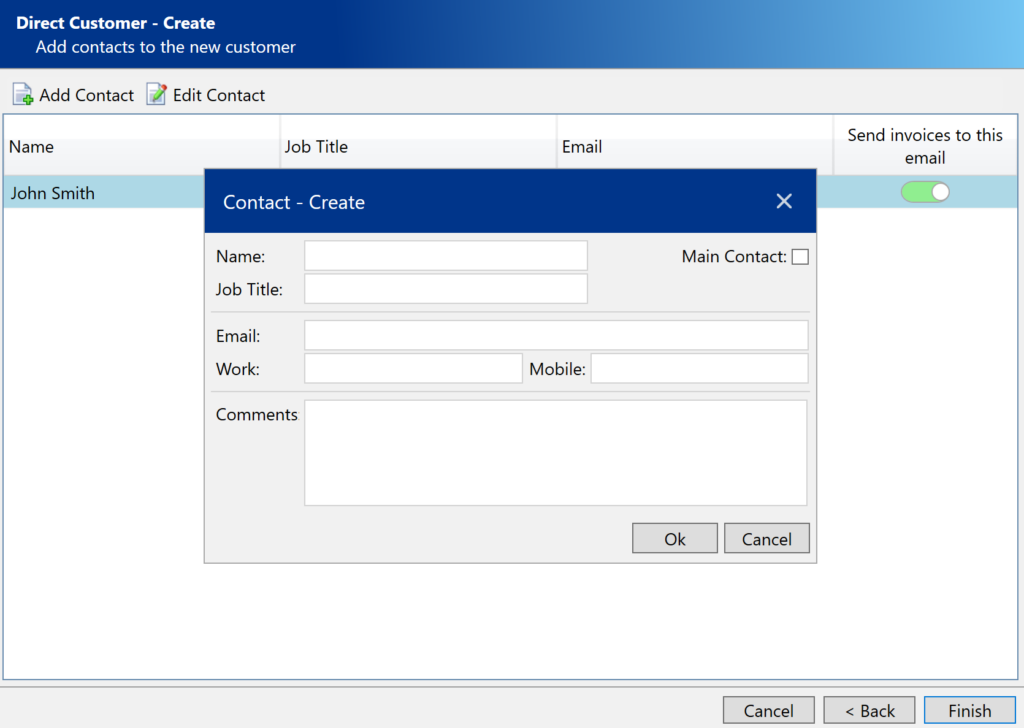This screenshot has width=1024, height=728.
Task: Sort by the Name column header
Action: pos(140,146)
